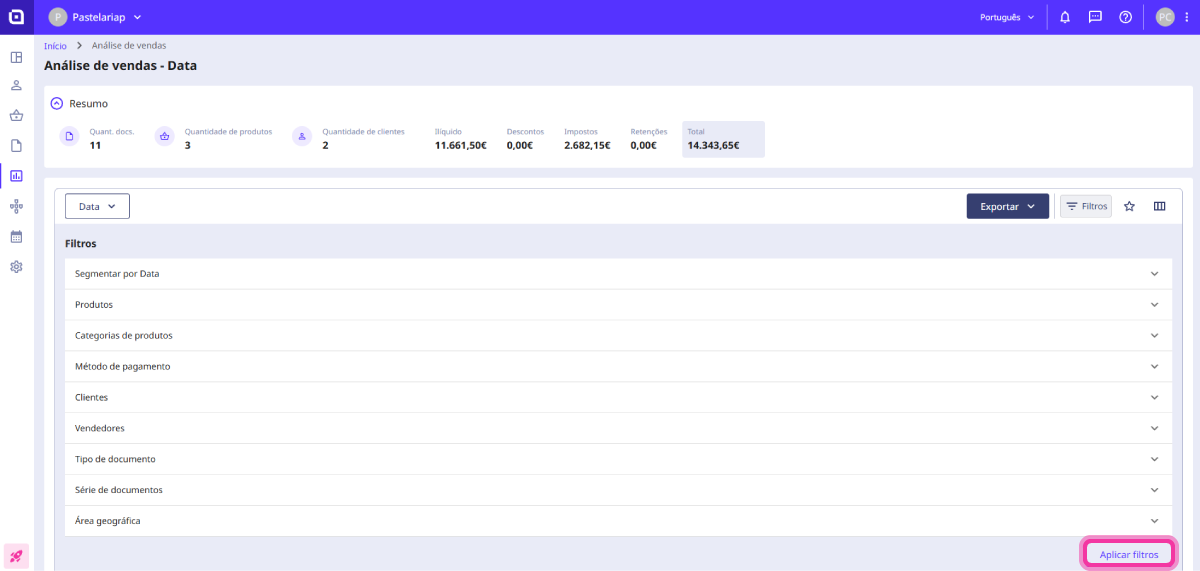Collapse the Resumo summary section
1200x571 pixels.
click(x=57, y=103)
